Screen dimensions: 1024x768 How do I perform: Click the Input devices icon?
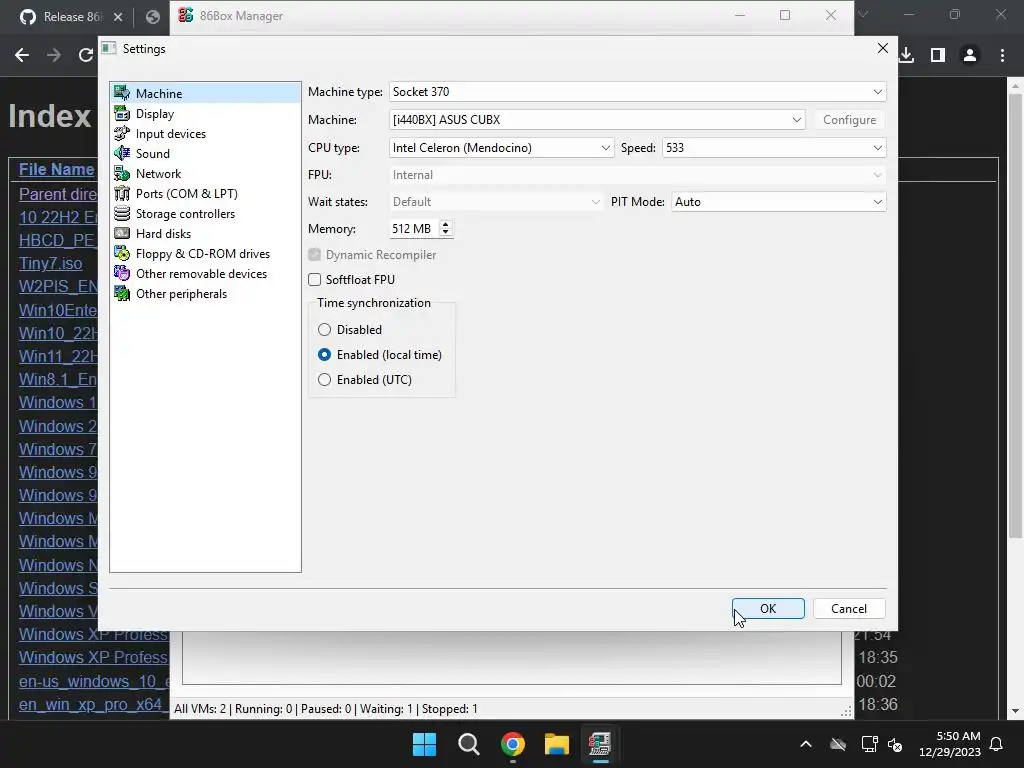[x=122, y=133]
